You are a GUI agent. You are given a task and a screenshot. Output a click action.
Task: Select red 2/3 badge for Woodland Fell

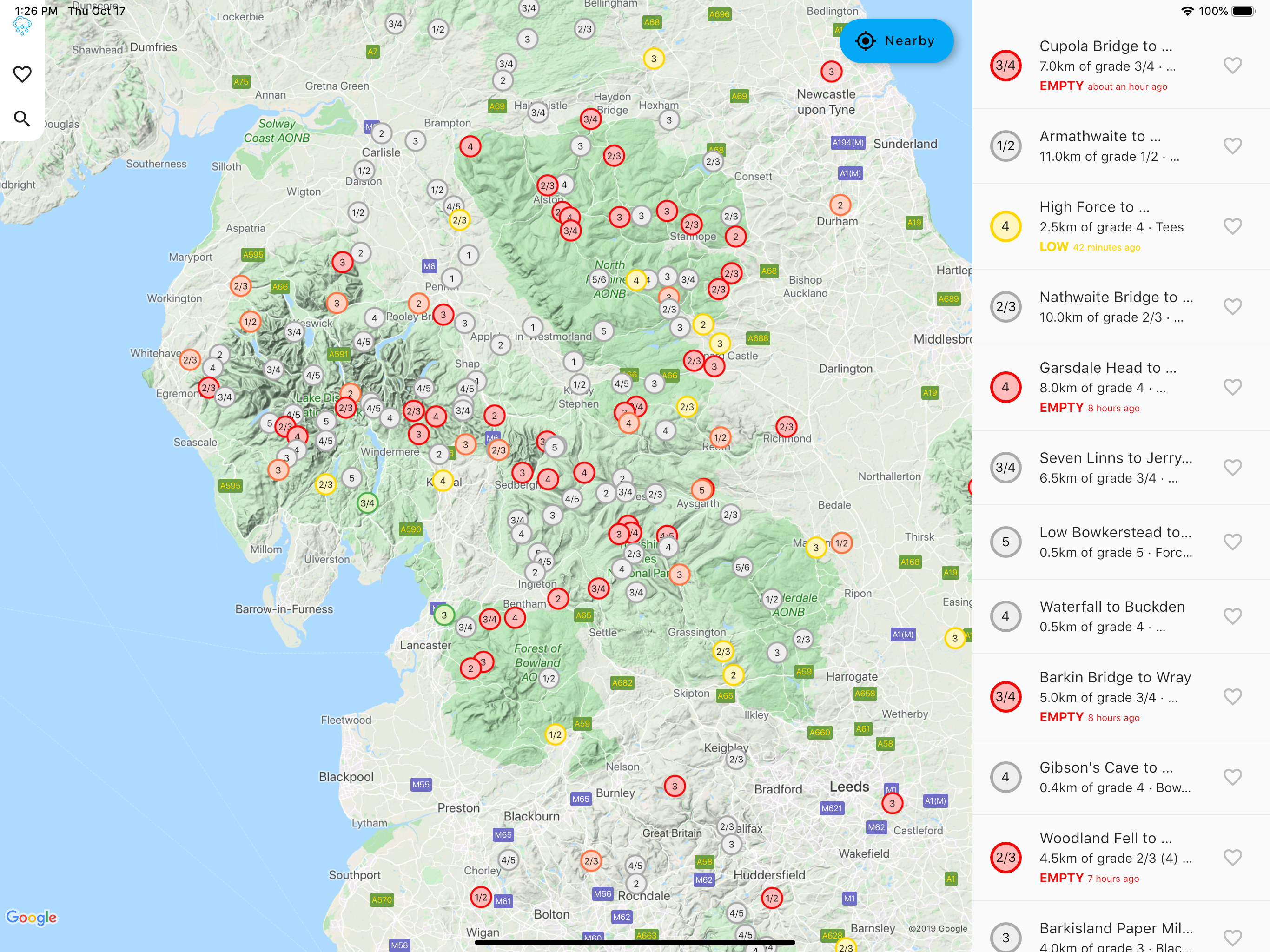pos(1005,857)
